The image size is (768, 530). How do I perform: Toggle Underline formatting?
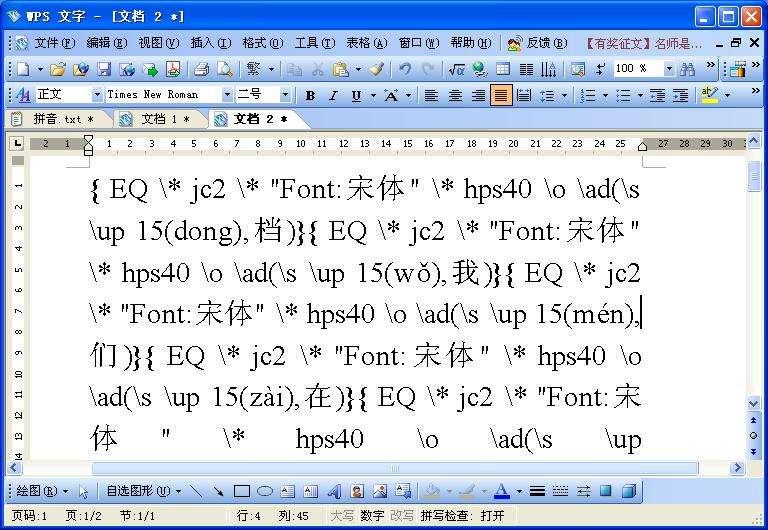pyautogui.click(x=356, y=95)
